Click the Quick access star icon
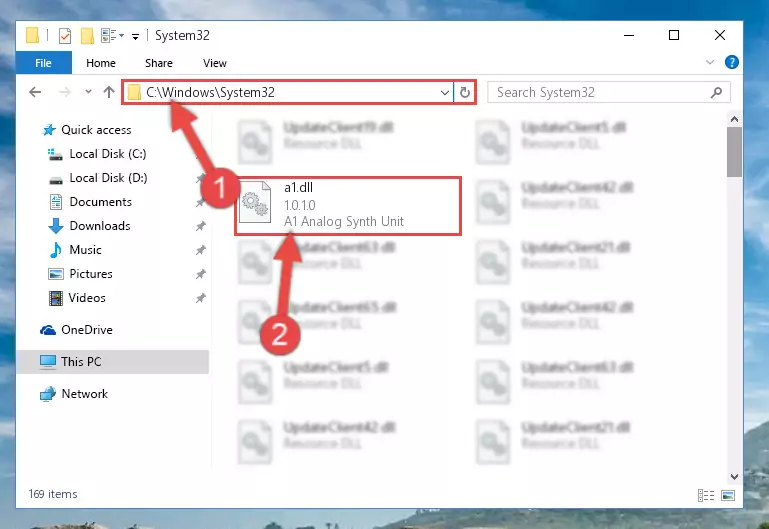This screenshot has height=529, width=769. click(x=49, y=130)
